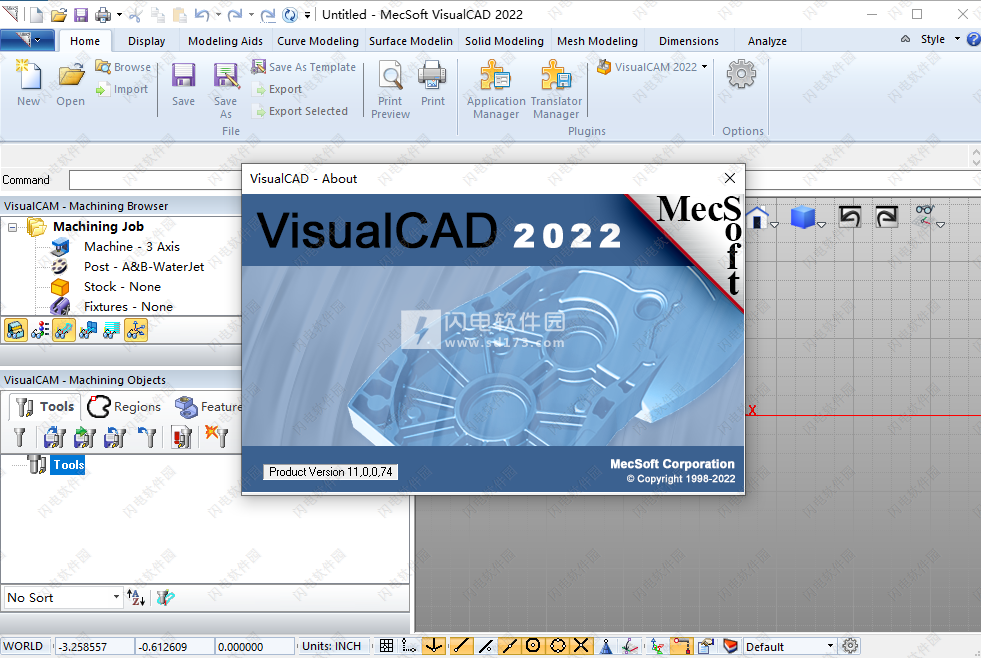Click the Browse button in File group
The image size is (981, 658).
[x=123, y=67]
